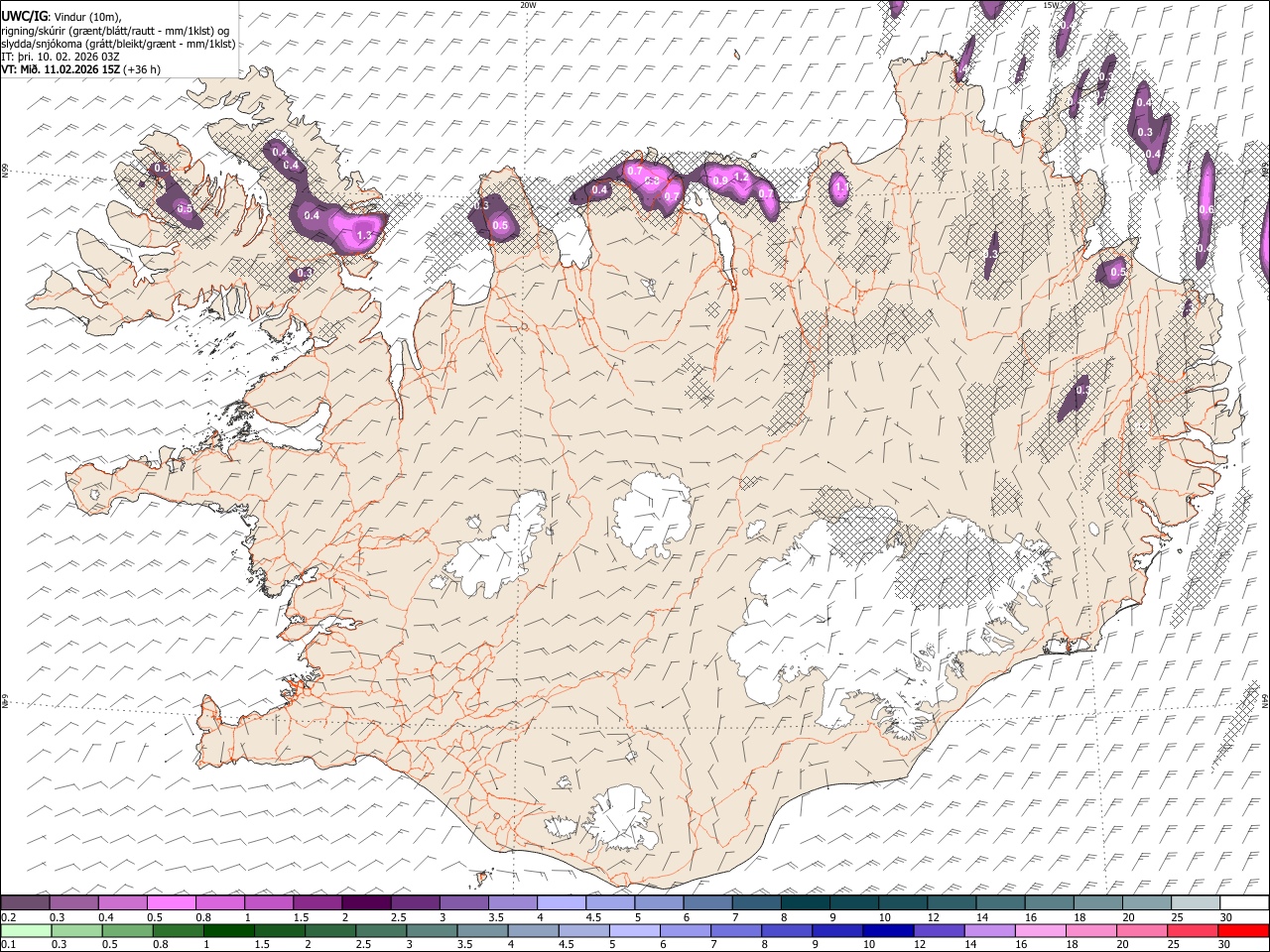Click the (+36 h) forecast offset text
Image resolution: width=1270 pixels, height=952 pixels.
pos(143,69)
